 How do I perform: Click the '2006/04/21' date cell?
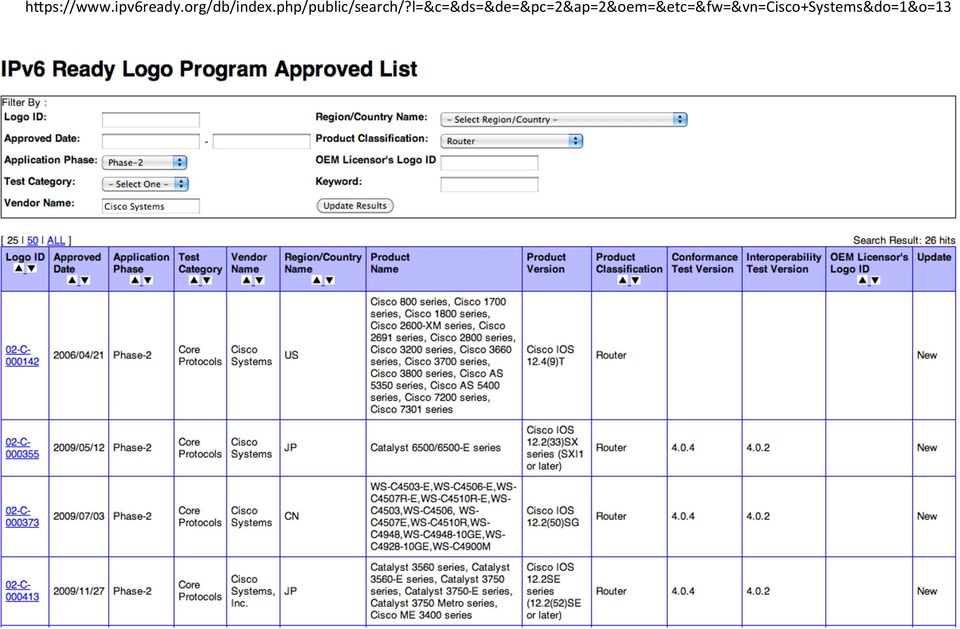coord(78,355)
